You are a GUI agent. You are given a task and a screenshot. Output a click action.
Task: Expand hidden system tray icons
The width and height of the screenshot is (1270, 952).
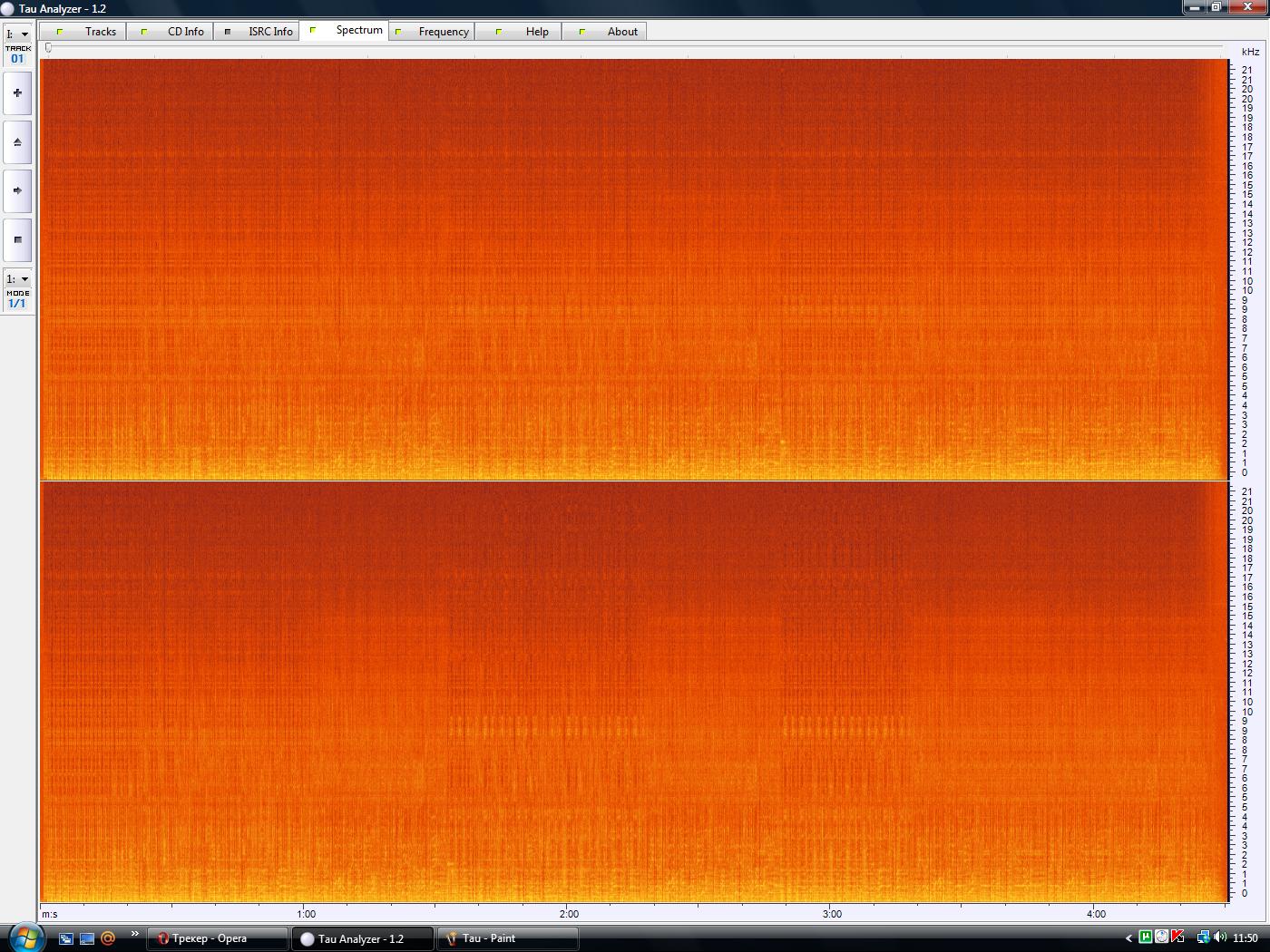(1128, 938)
